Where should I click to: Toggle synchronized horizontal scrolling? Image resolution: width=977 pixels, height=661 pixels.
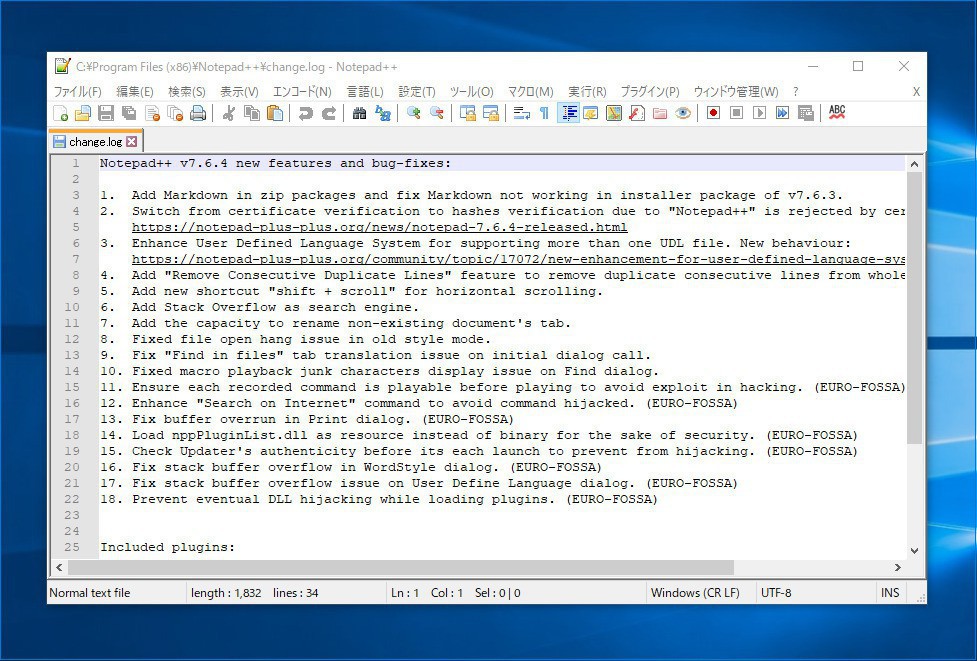point(490,113)
